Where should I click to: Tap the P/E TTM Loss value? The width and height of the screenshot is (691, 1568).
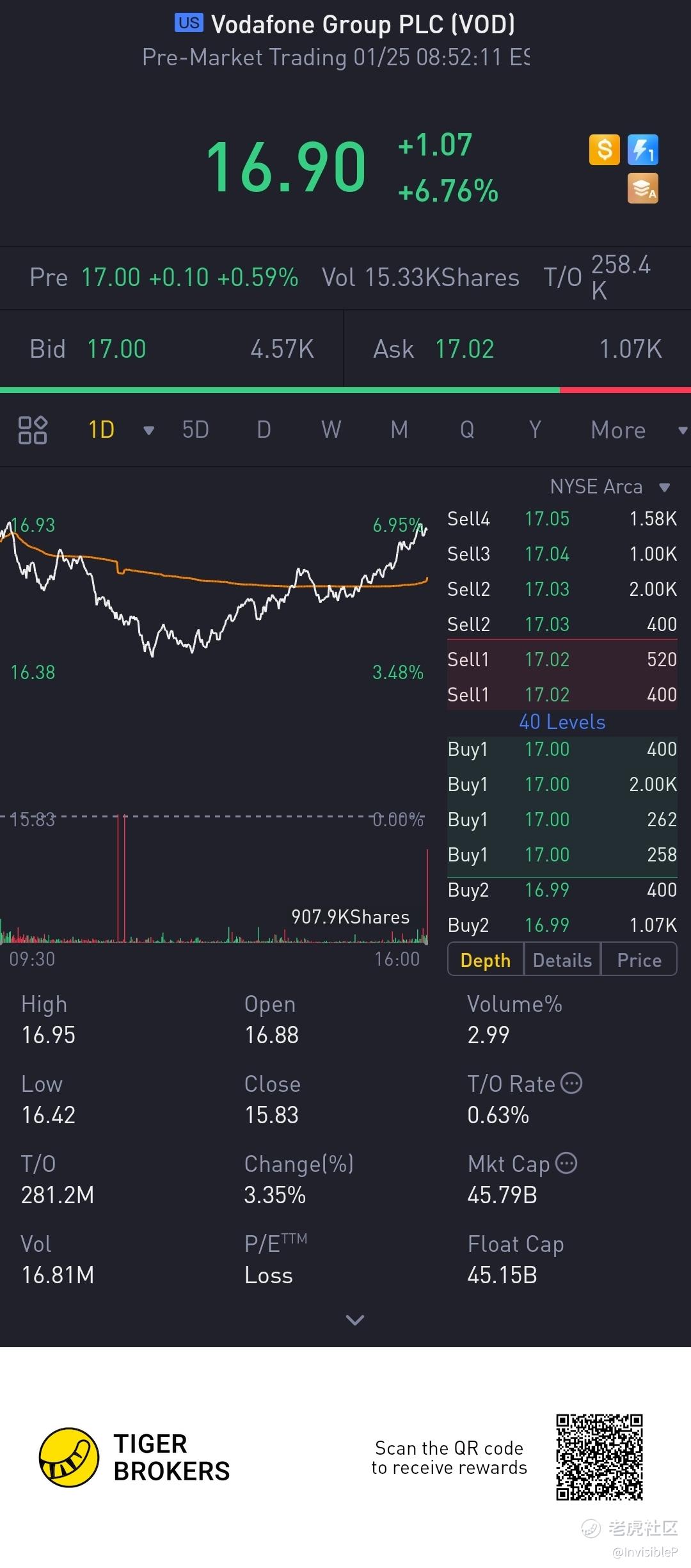click(269, 1276)
